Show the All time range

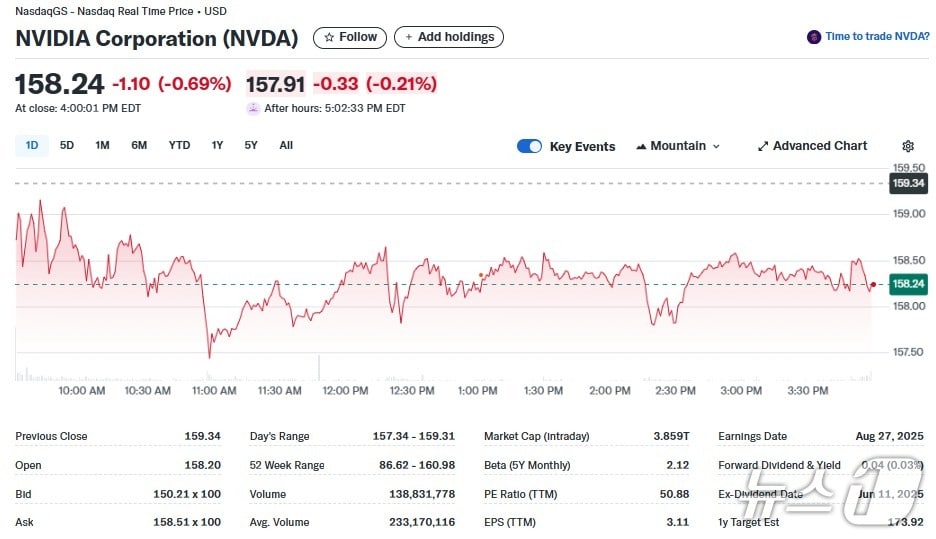286,145
